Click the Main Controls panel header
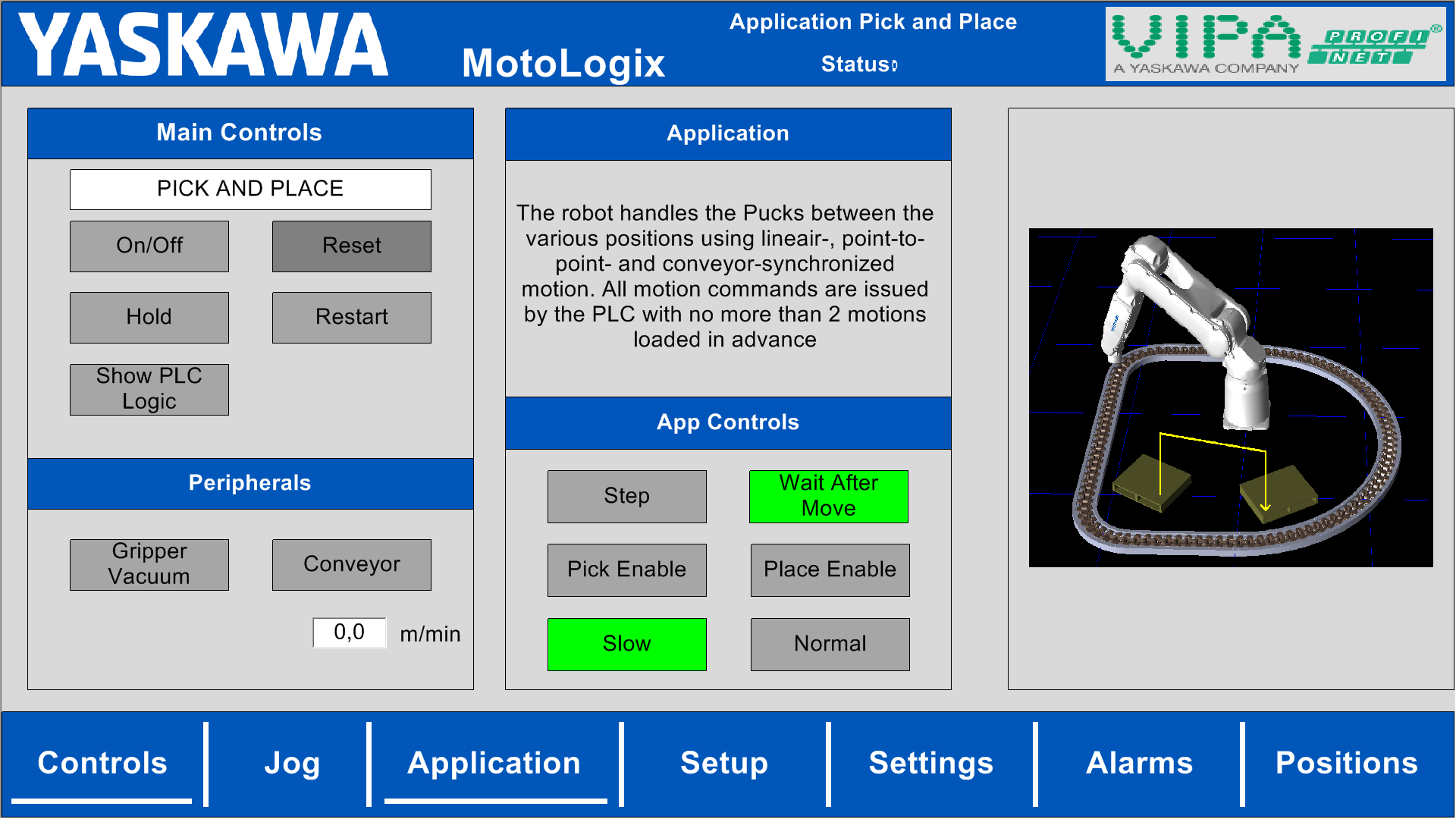This screenshot has height=819, width=1456. (250, 133)
